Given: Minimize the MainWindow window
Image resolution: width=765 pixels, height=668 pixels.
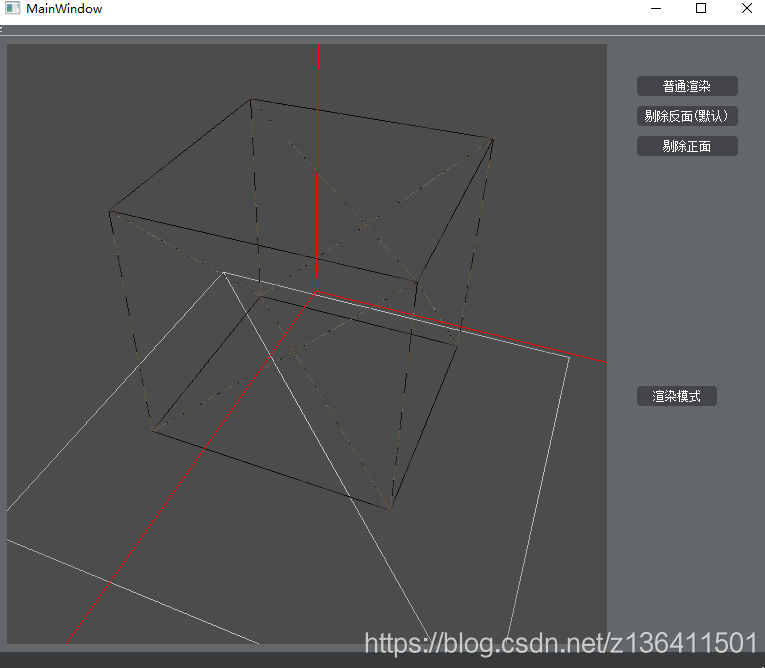Looking at the screenshot, I should [656, 8].
